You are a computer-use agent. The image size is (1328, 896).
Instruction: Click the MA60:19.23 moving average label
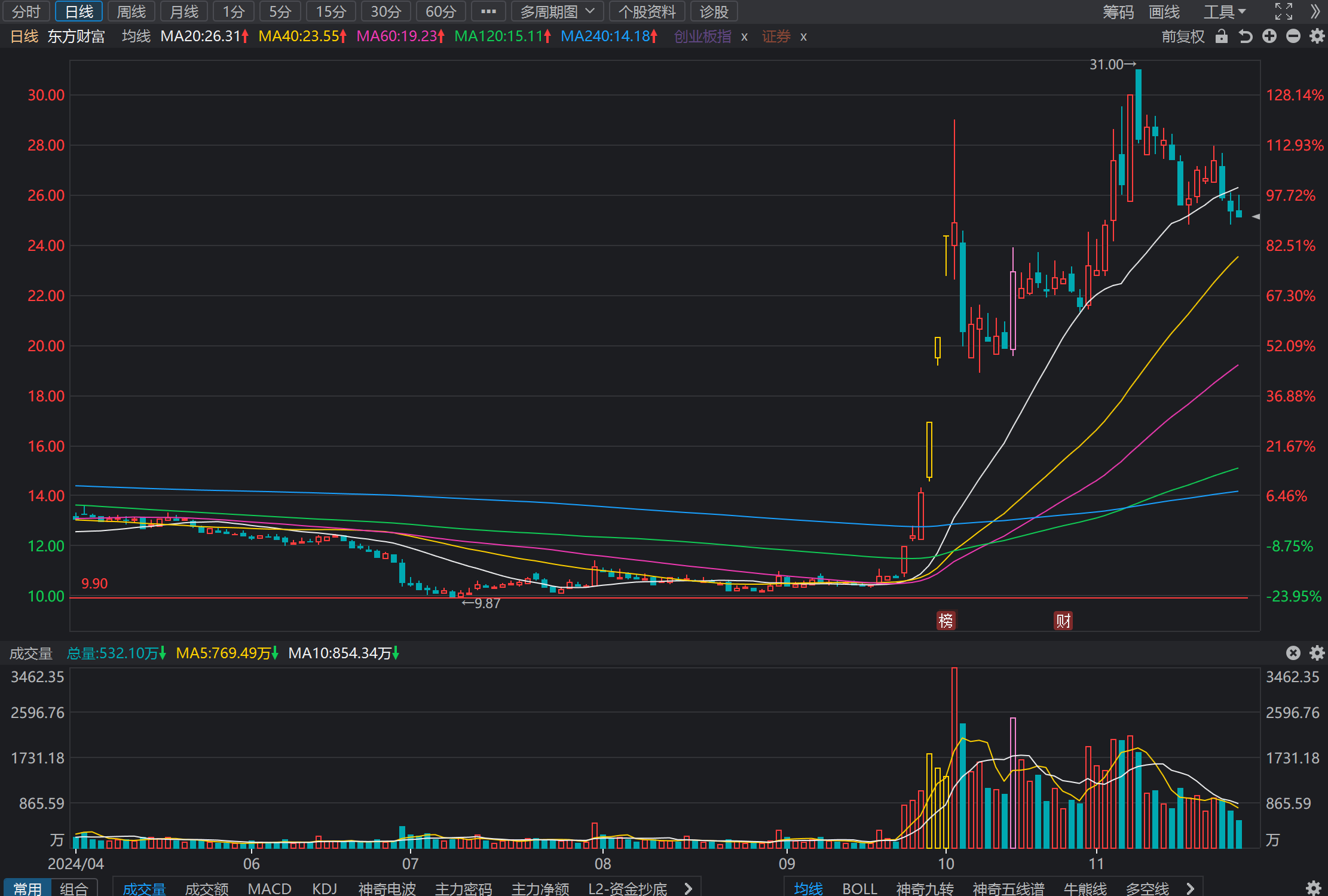click(400, 36)
